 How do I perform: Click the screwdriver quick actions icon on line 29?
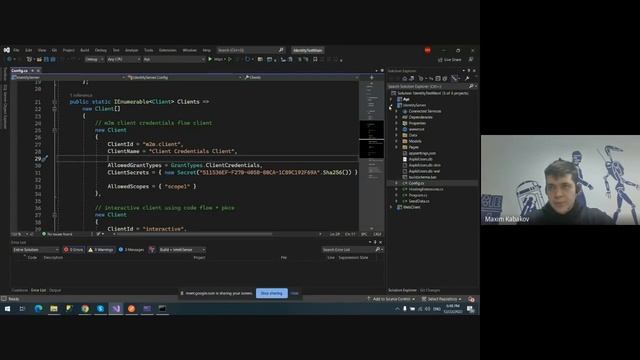[x=45, y=158]
